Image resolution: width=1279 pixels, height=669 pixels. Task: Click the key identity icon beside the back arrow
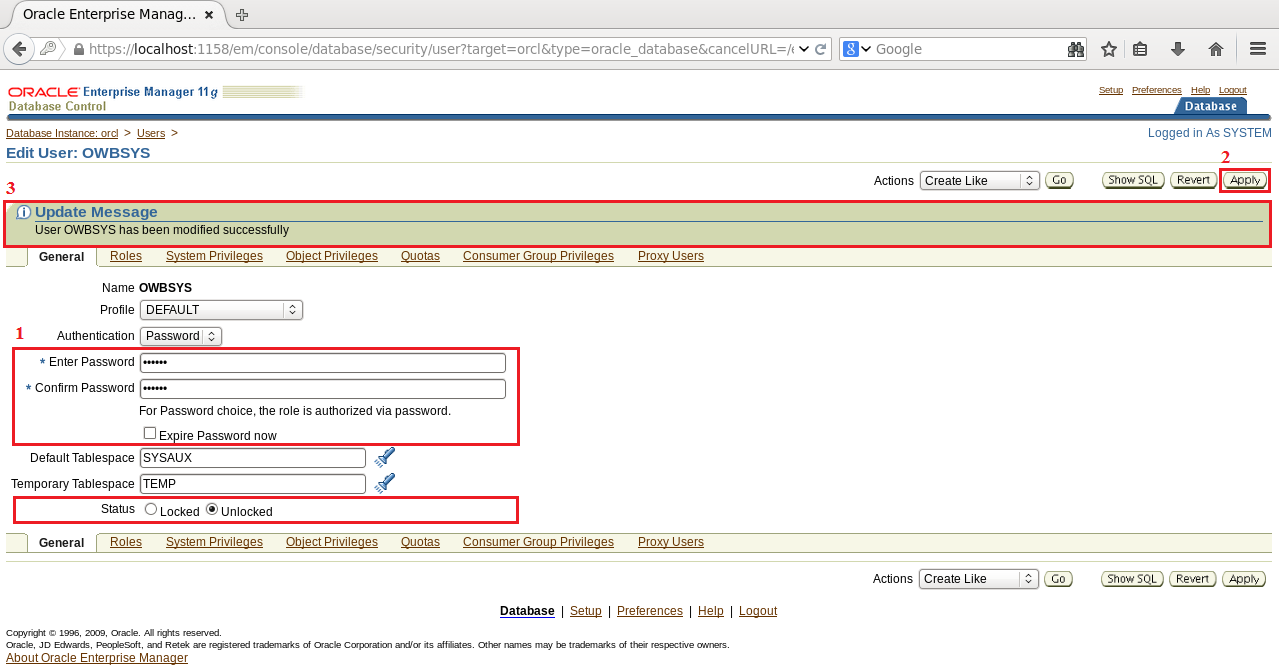click(48, 48)
